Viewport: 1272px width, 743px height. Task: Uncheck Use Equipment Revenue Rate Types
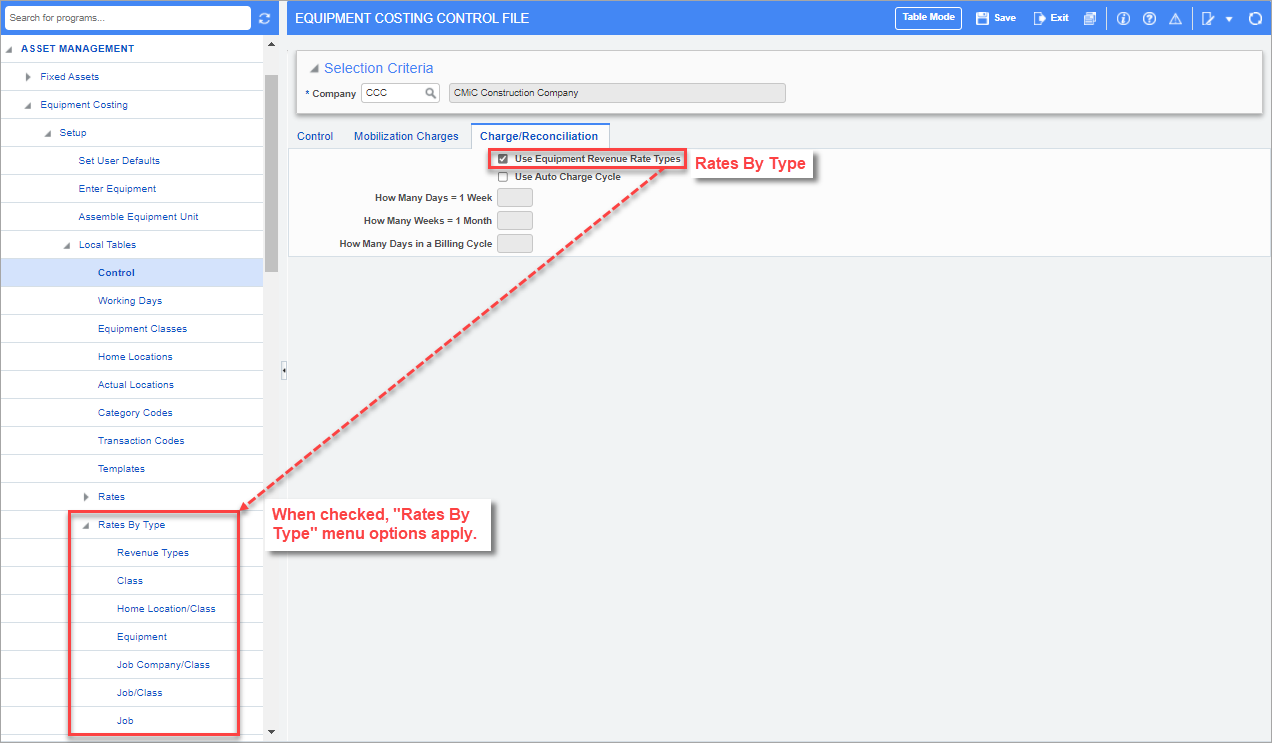[x=503, y=159]
